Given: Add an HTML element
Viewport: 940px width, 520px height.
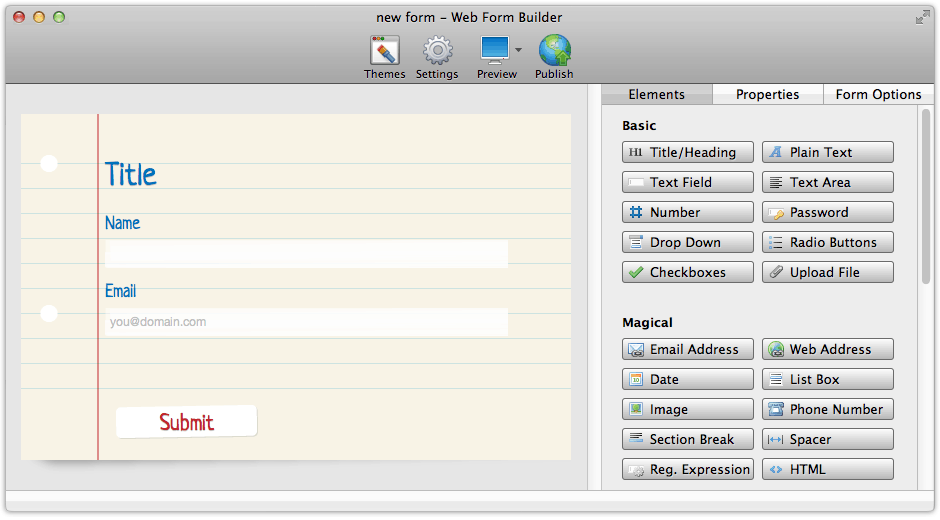Looking at the screenshot, I should [828, 469].
